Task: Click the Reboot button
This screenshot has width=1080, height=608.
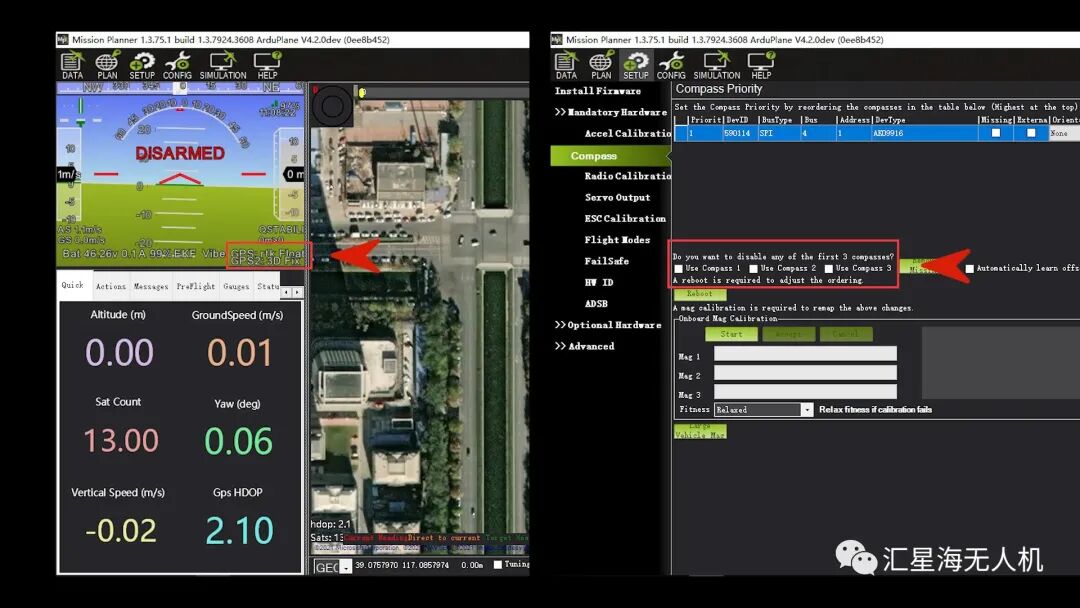Action: 700,294
